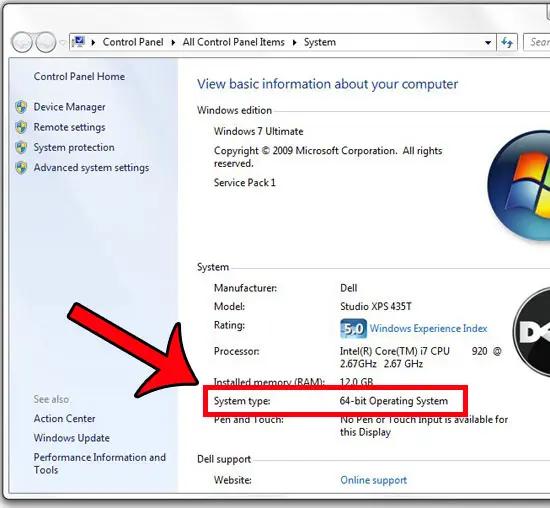Click shield icon next to Device Manager
The height and width of the screenshot is (508, 550).
[21, 107]
